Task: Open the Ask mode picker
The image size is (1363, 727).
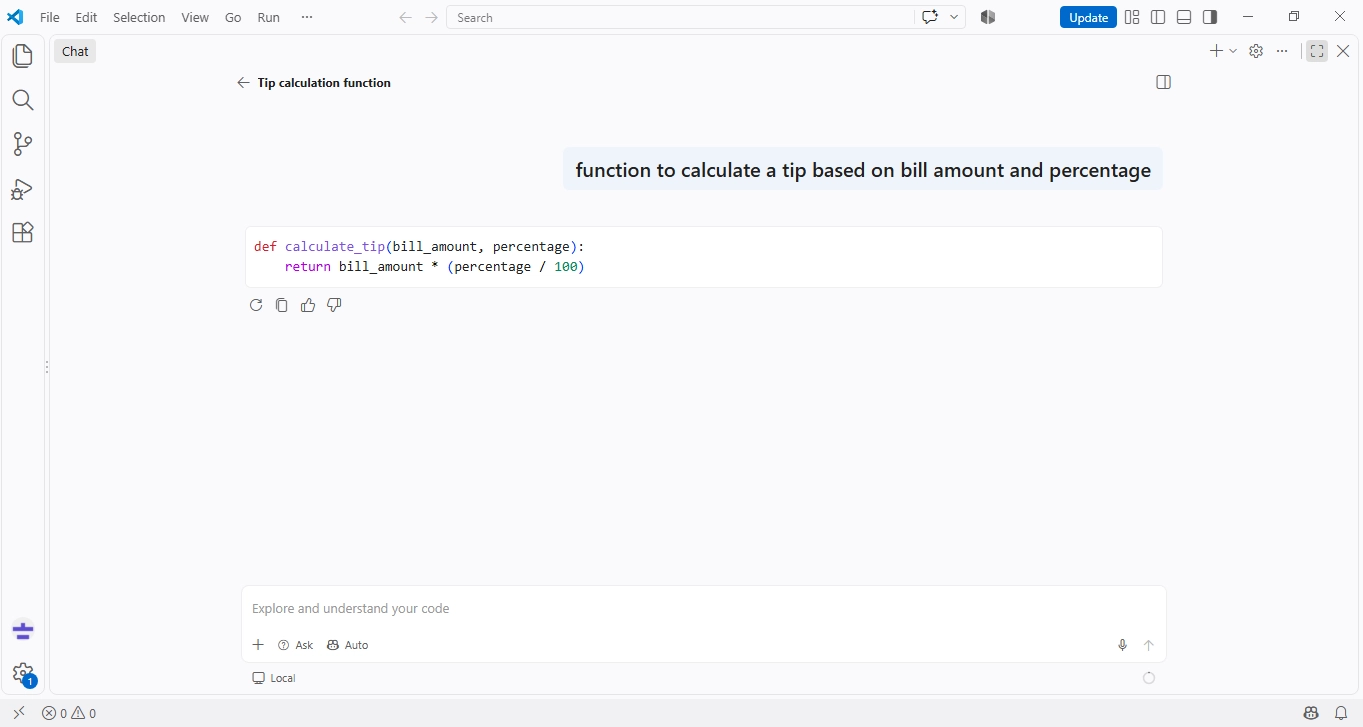Action: (x=296, y=645)
